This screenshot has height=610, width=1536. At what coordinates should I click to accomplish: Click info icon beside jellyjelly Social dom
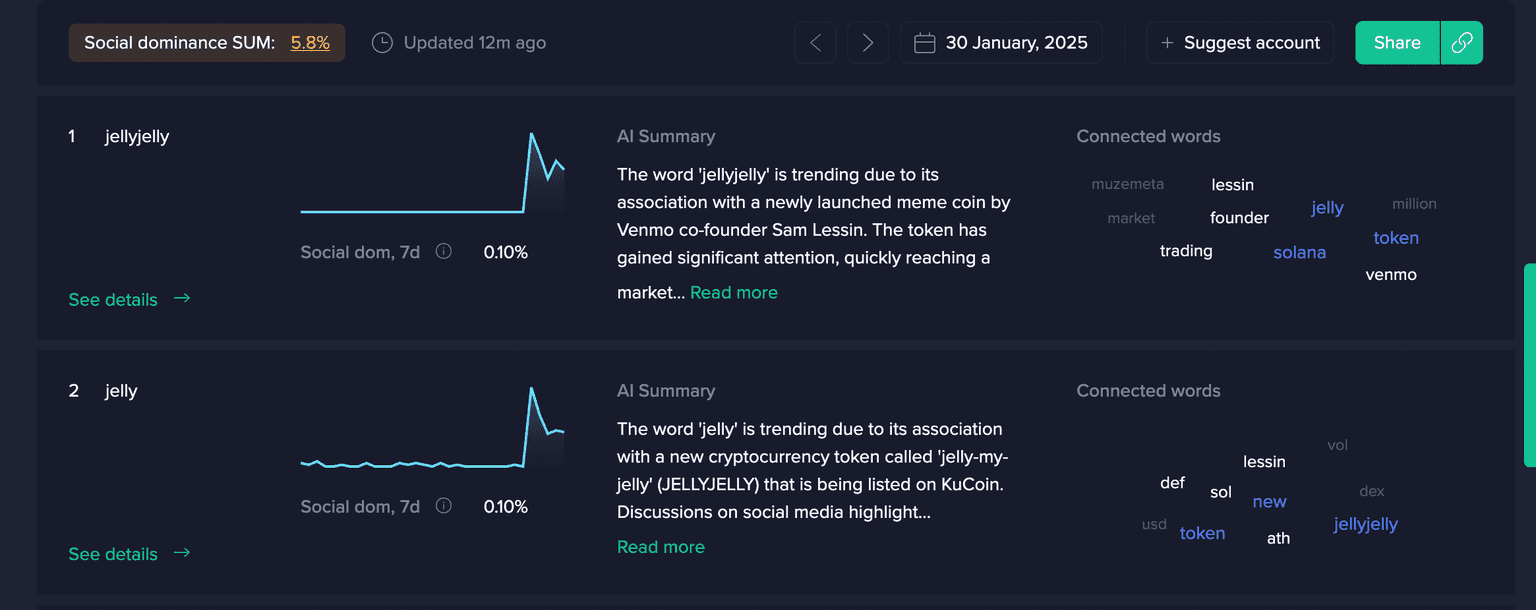point(444,252)
